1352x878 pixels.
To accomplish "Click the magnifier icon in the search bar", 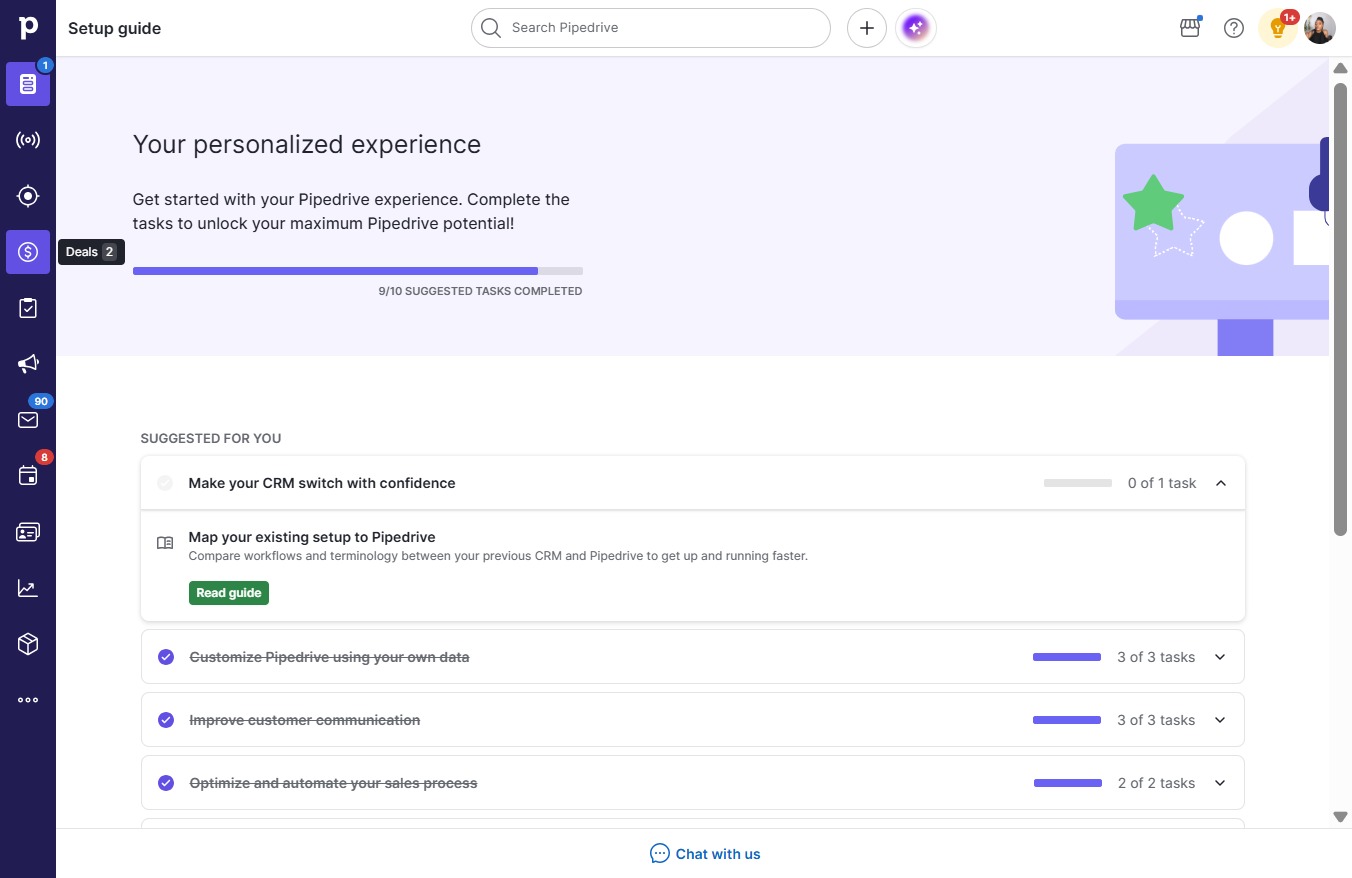I will point(490,28).
